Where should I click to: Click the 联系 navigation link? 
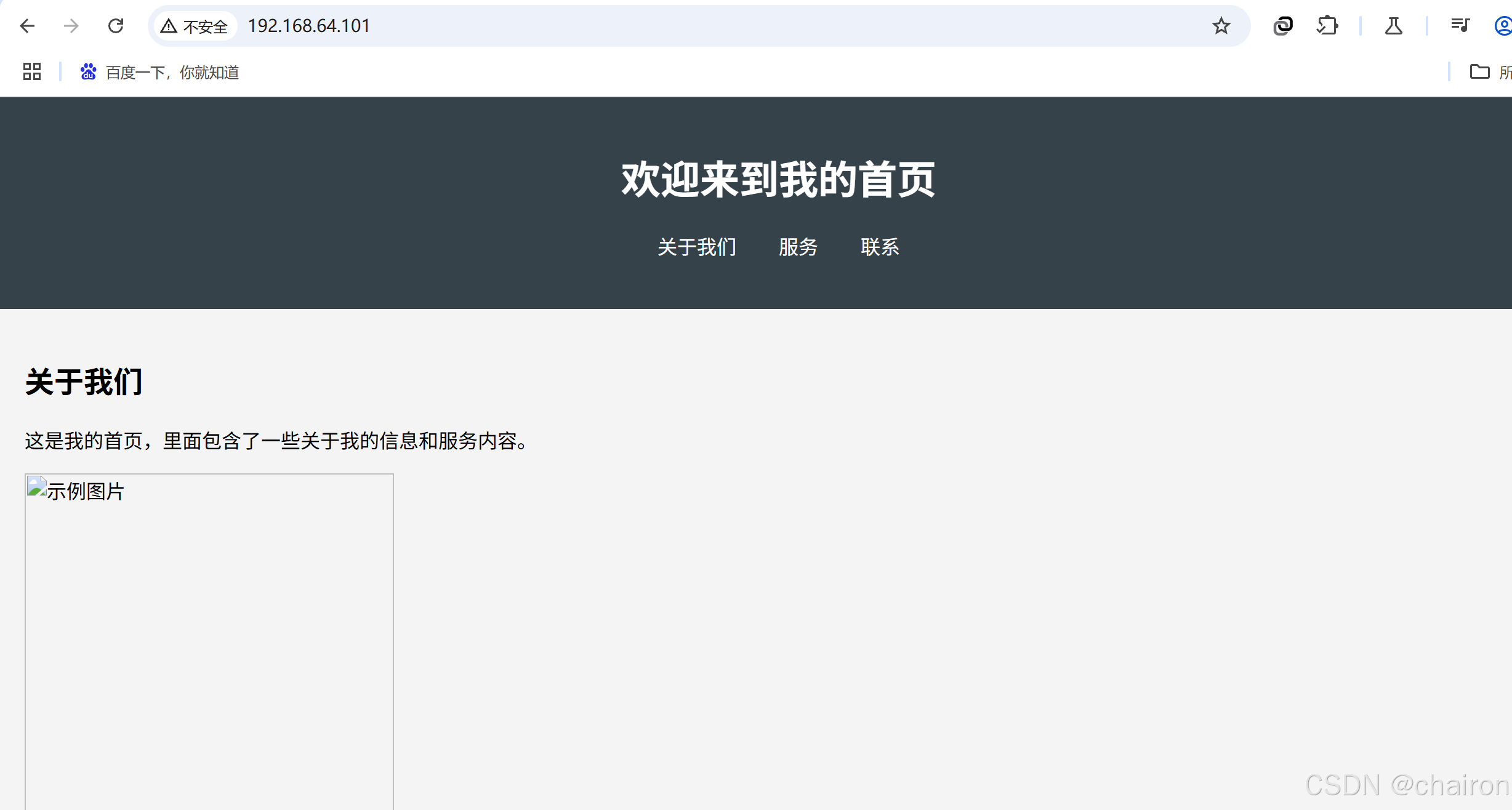[x=880, y=247]
